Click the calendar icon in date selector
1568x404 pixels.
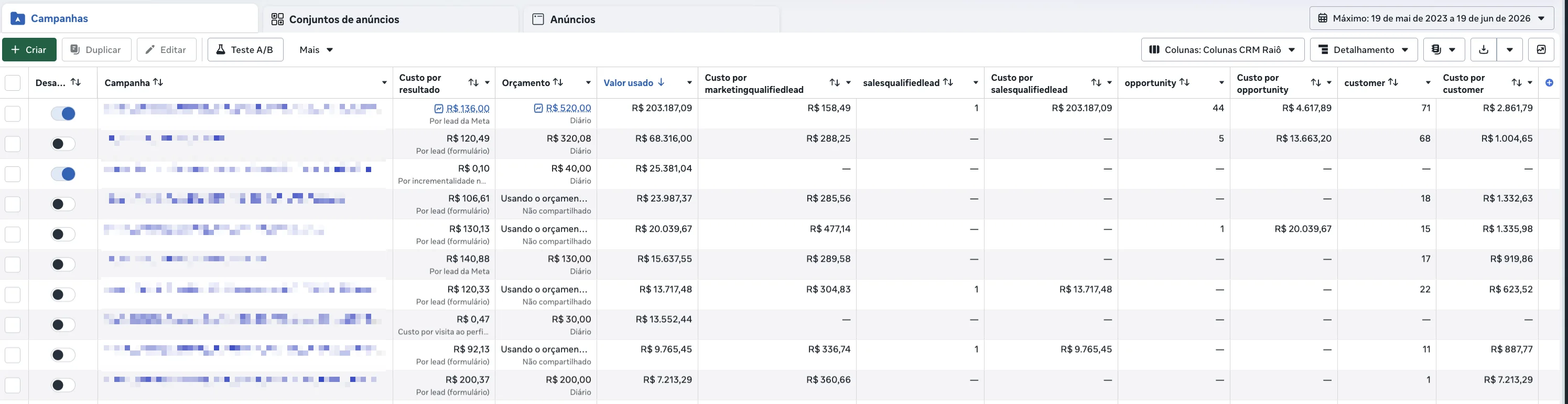[x=1323, y=18]
